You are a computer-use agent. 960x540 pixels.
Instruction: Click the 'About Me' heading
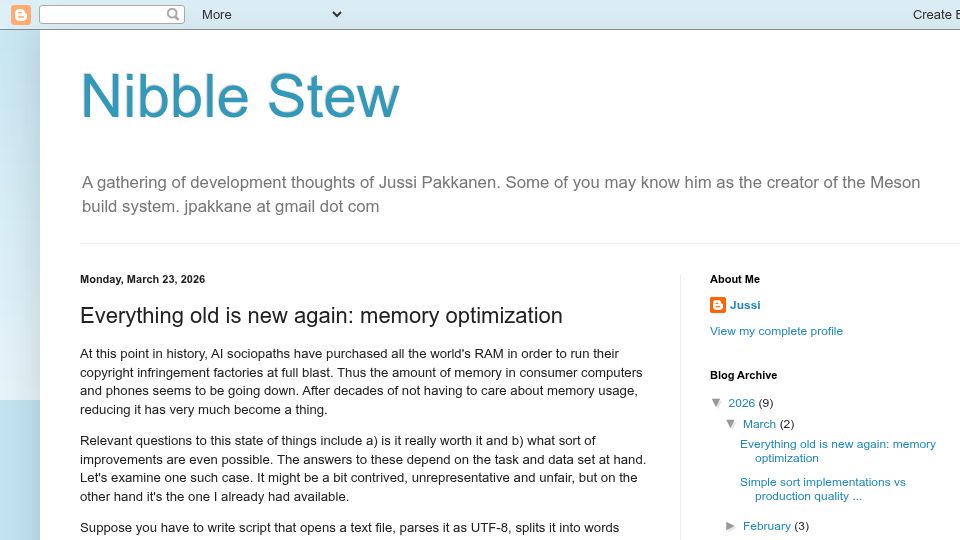click(x=735, y=279)
